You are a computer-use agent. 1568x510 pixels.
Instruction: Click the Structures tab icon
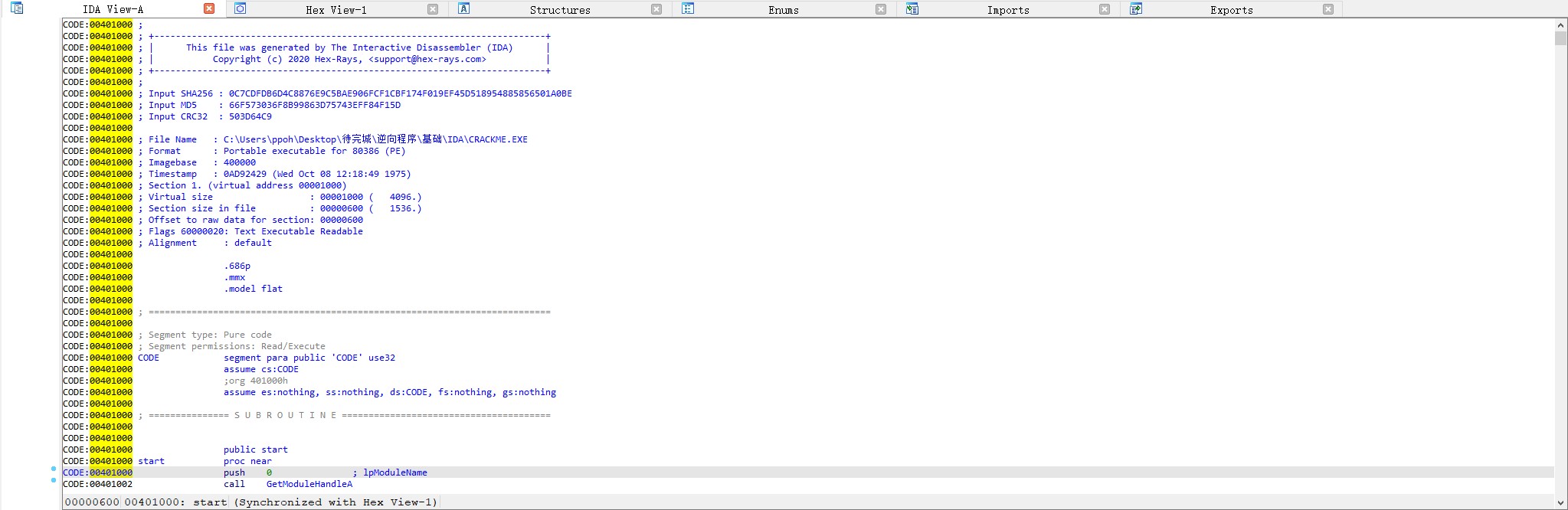tap(463, 8)
